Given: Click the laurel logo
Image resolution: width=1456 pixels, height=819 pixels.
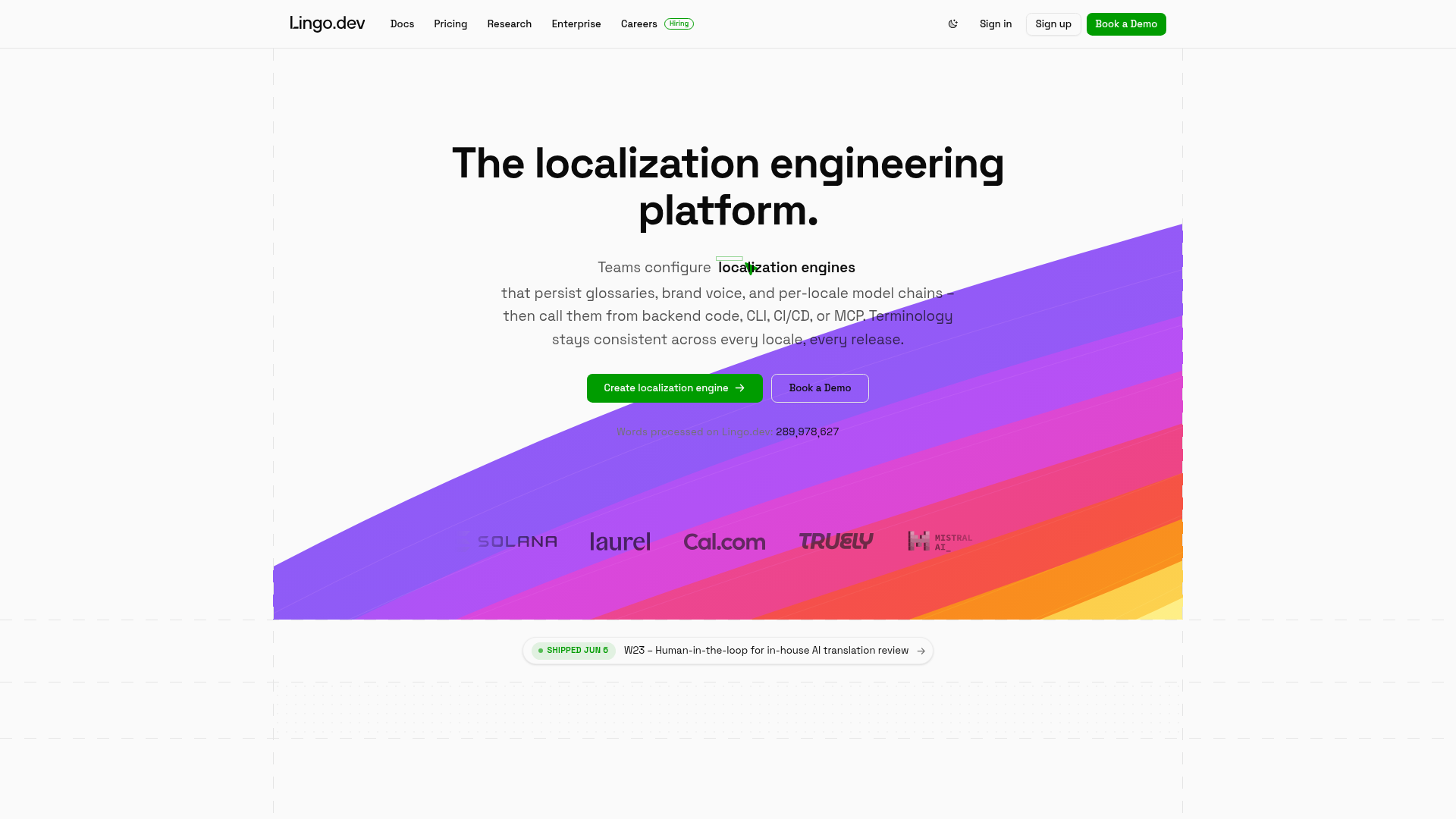Looking at the screenshot, I should pyautogui.click(x=620, y=541).
